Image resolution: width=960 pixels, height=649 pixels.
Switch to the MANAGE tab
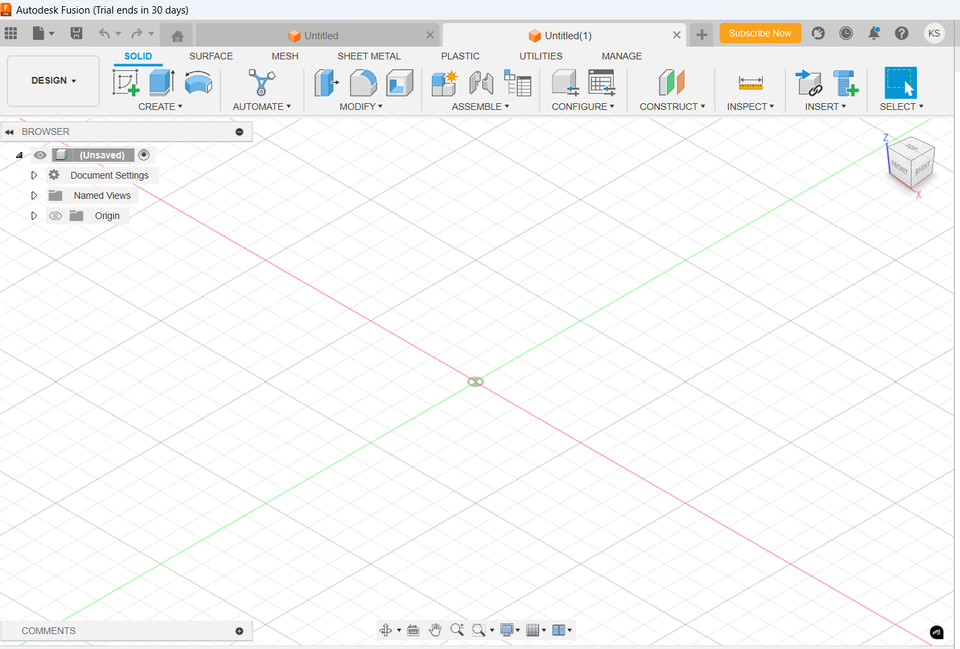(621, 56)
